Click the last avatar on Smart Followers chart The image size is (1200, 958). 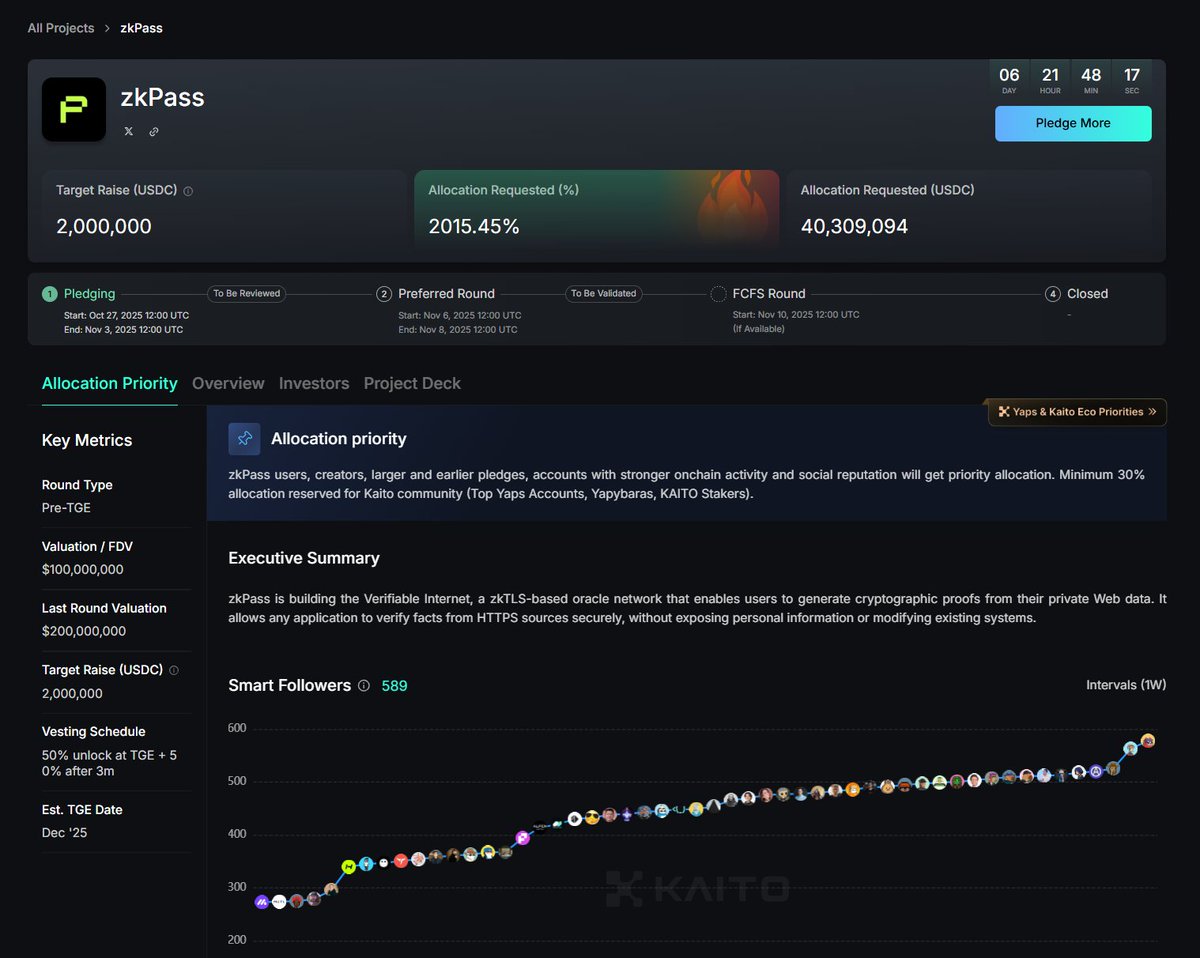[x=1148, y=741]
